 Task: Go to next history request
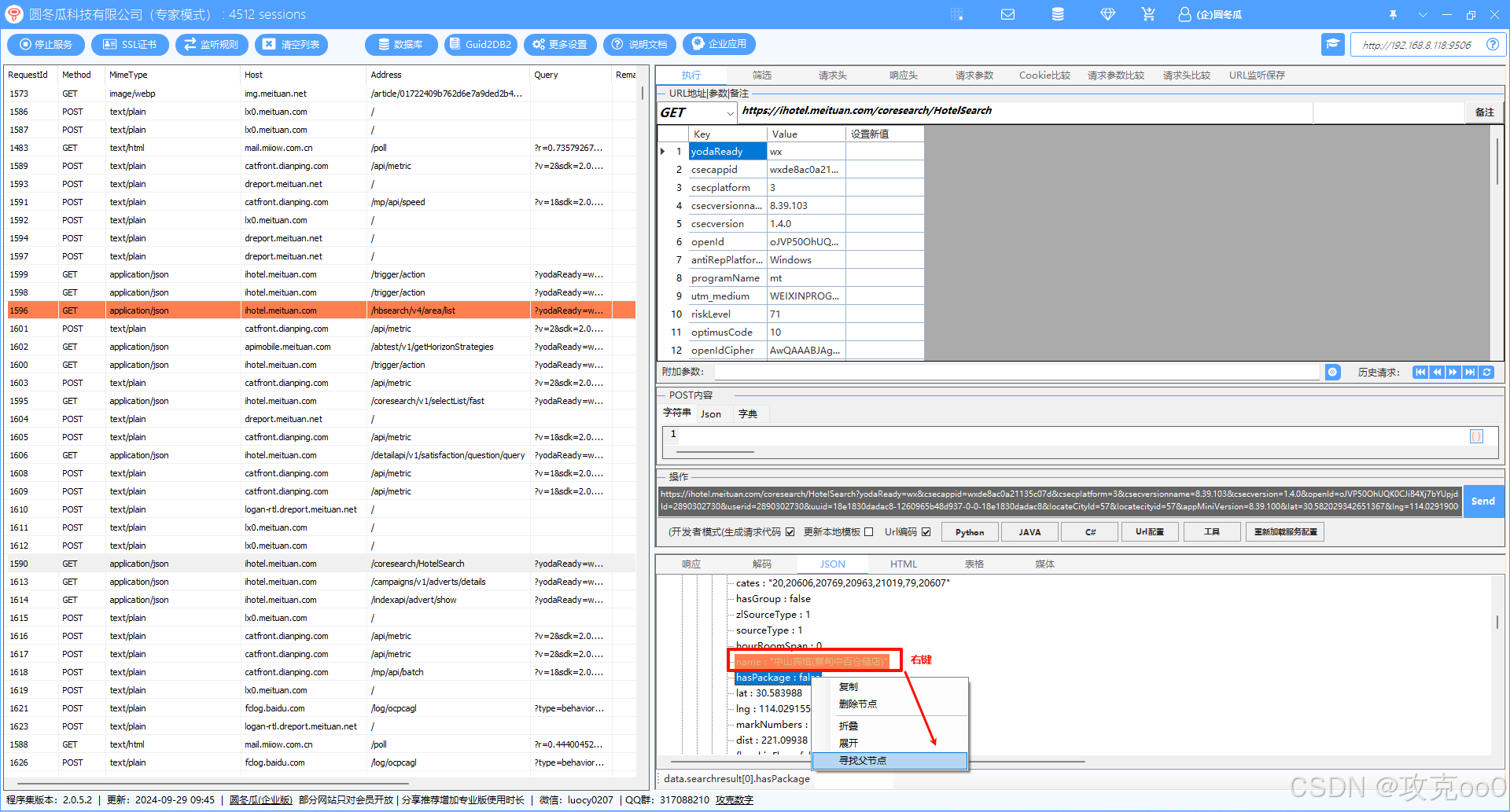(x=1453, y=372)
